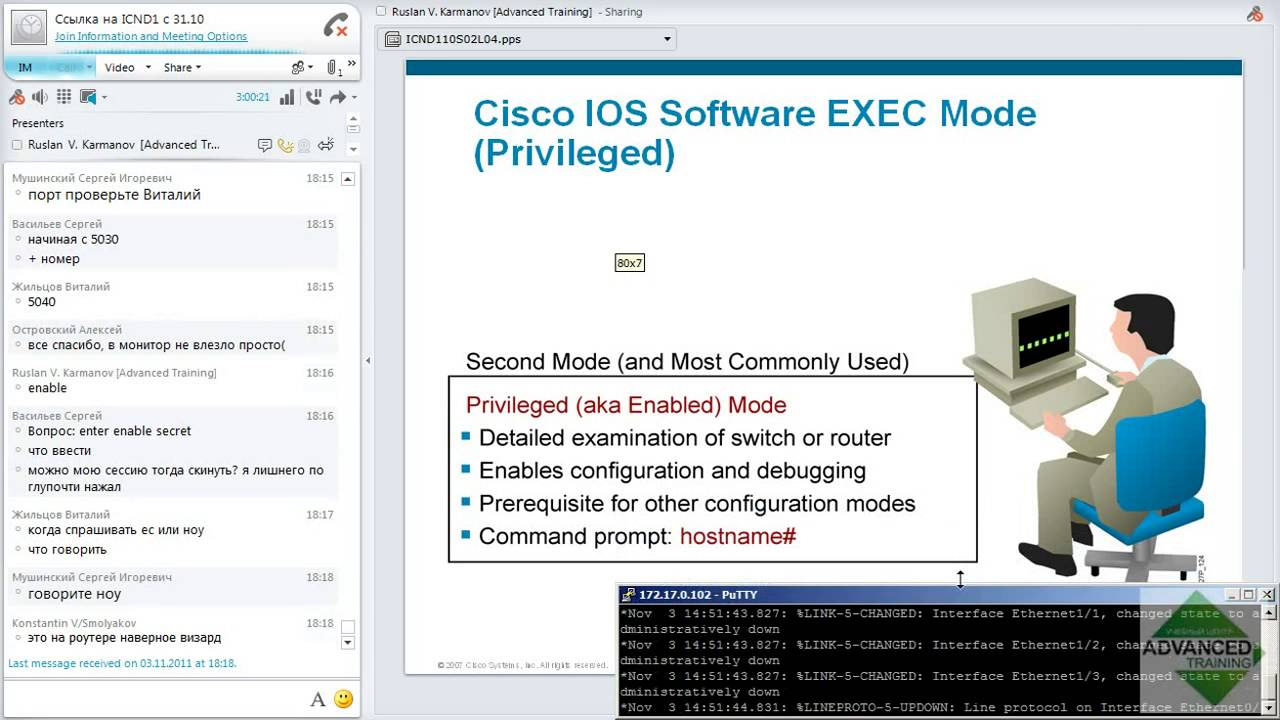Click message 'Вопрос: enter enable secret'
Screen dimensions: 1280x720
[109, 431]
